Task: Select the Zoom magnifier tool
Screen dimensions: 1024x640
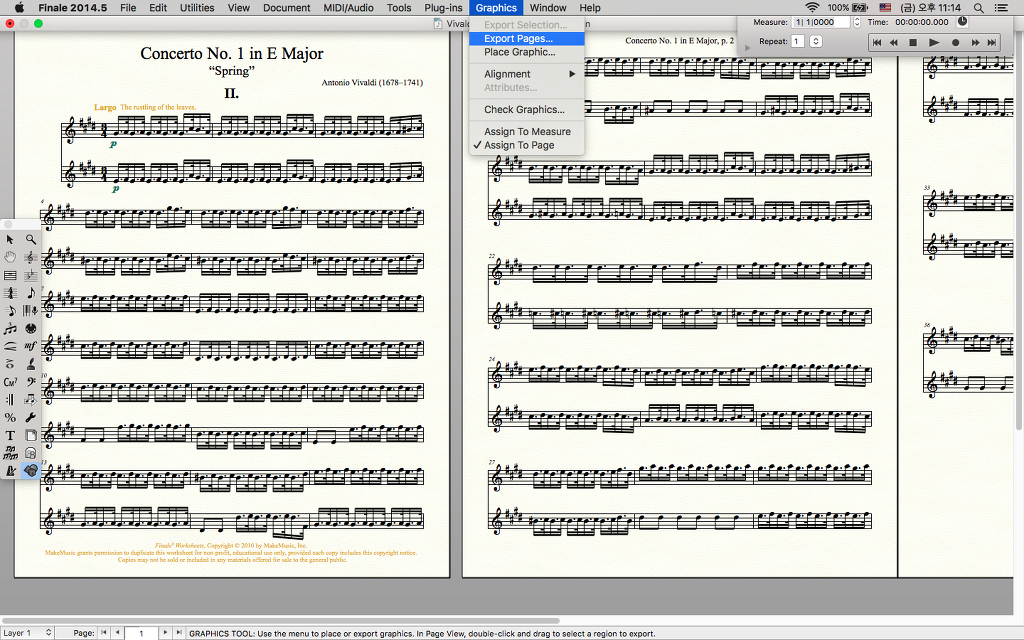Action: pos(31,239)
